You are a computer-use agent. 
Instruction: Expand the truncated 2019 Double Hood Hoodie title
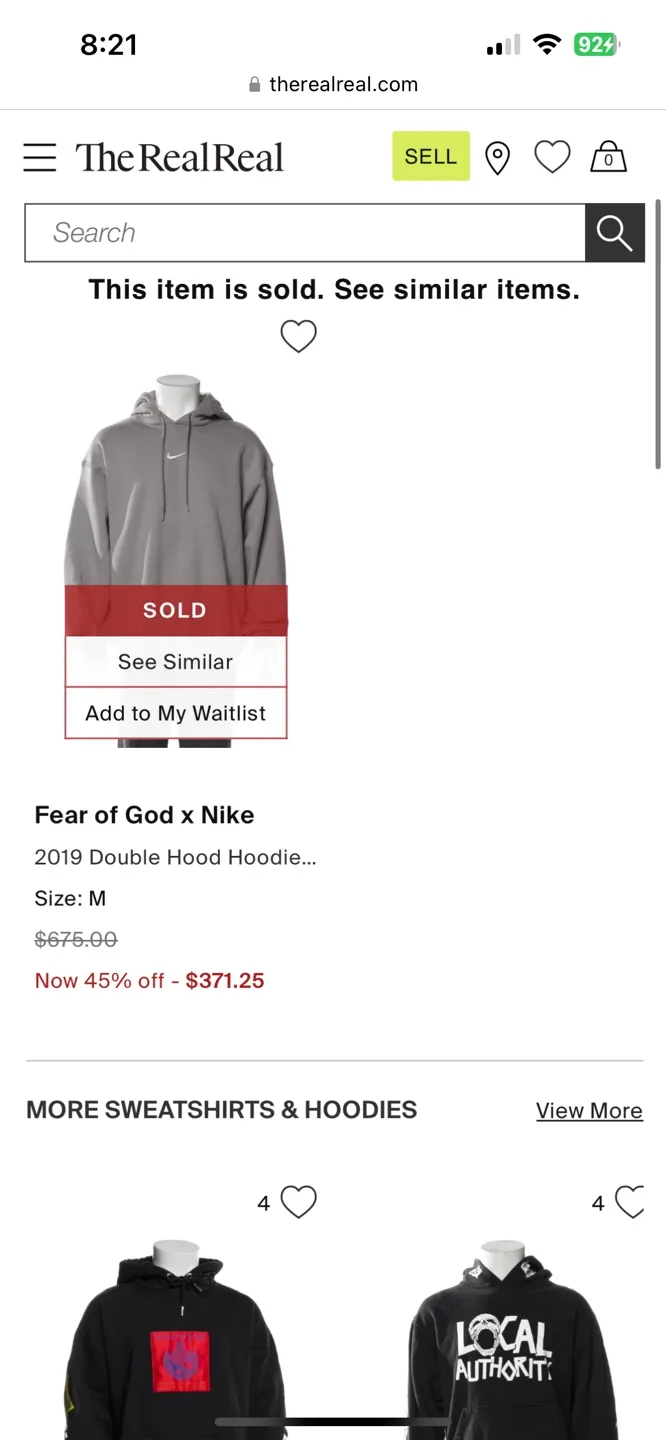(x=175, y=857)
